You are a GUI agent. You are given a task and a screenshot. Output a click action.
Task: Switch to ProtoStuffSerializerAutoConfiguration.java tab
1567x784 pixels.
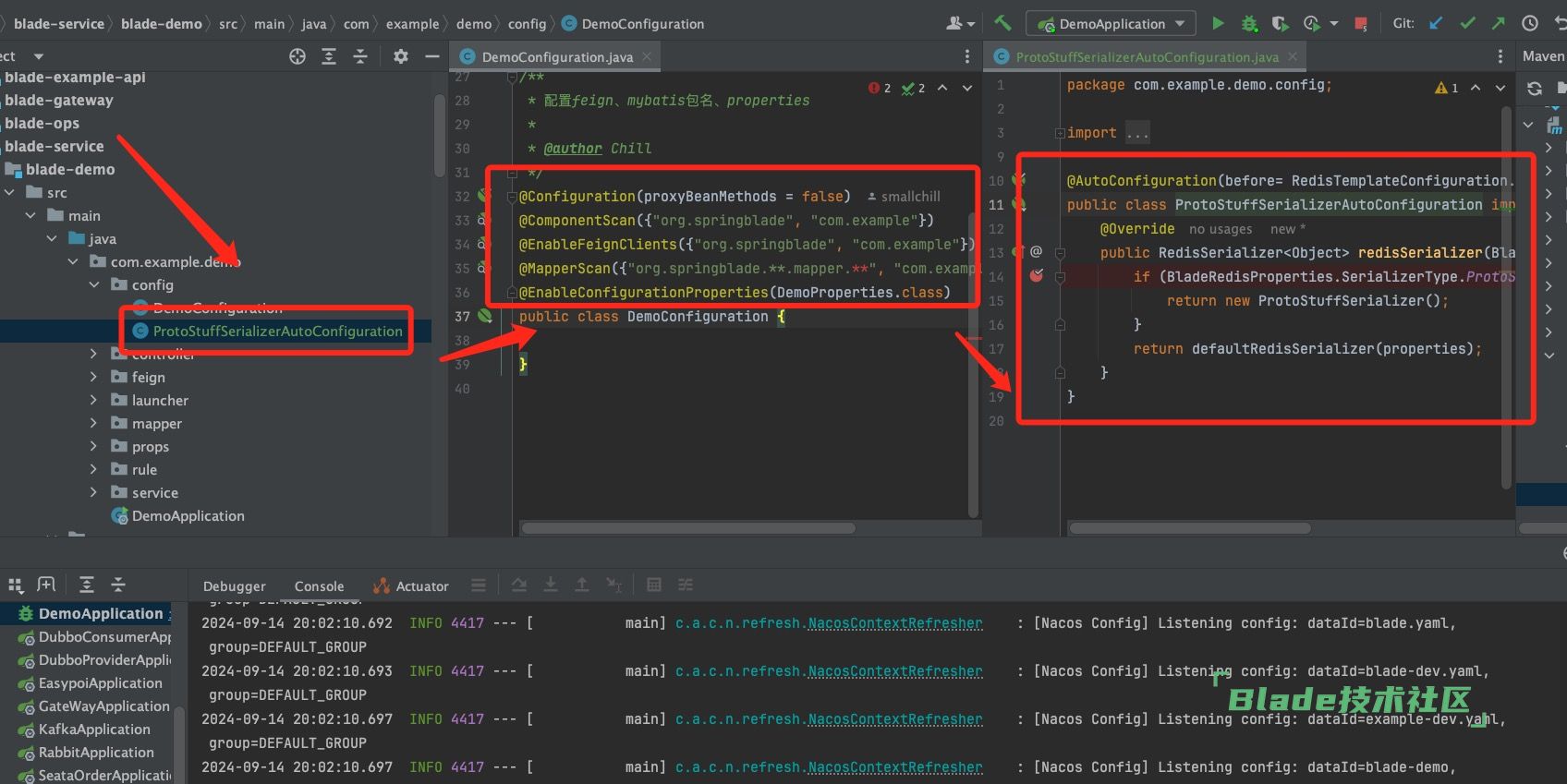(x=1148, y=56)
